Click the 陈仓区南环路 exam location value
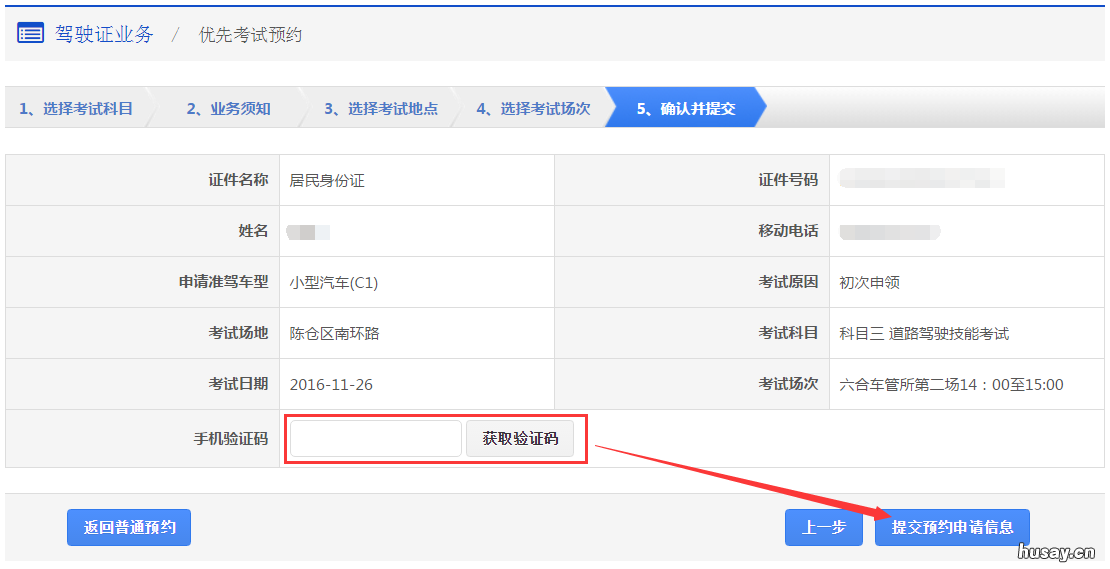Image resolution: width=1110 pixels, height=569 pixels. (334, 334)
